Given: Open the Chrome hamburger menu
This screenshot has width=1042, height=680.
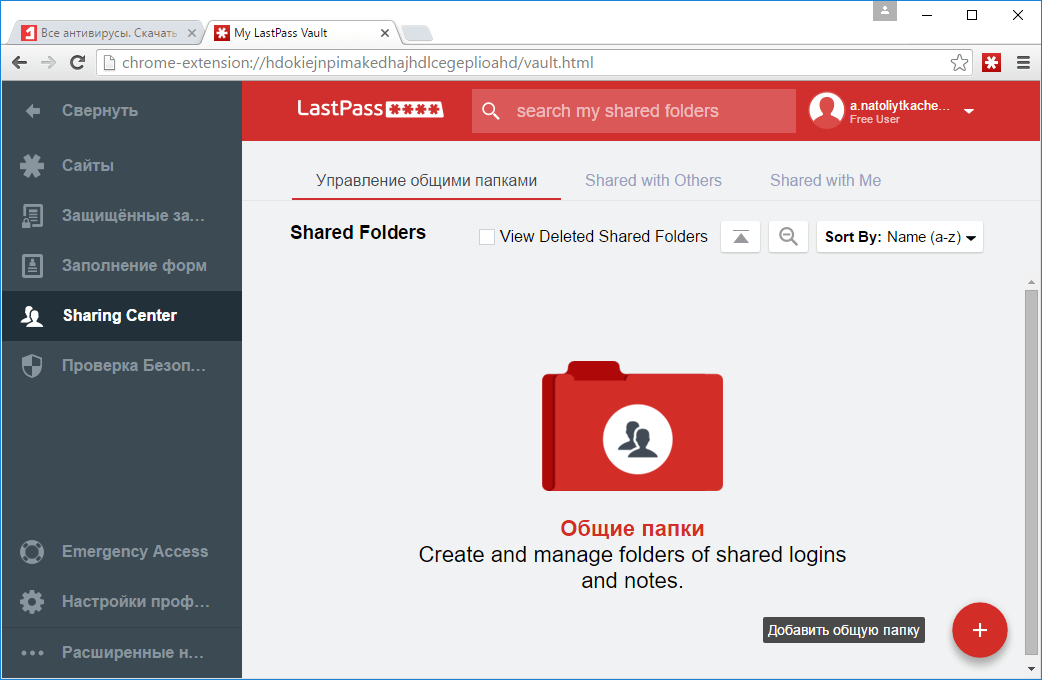Looking at the screenshot, I should coord(1023,62).
